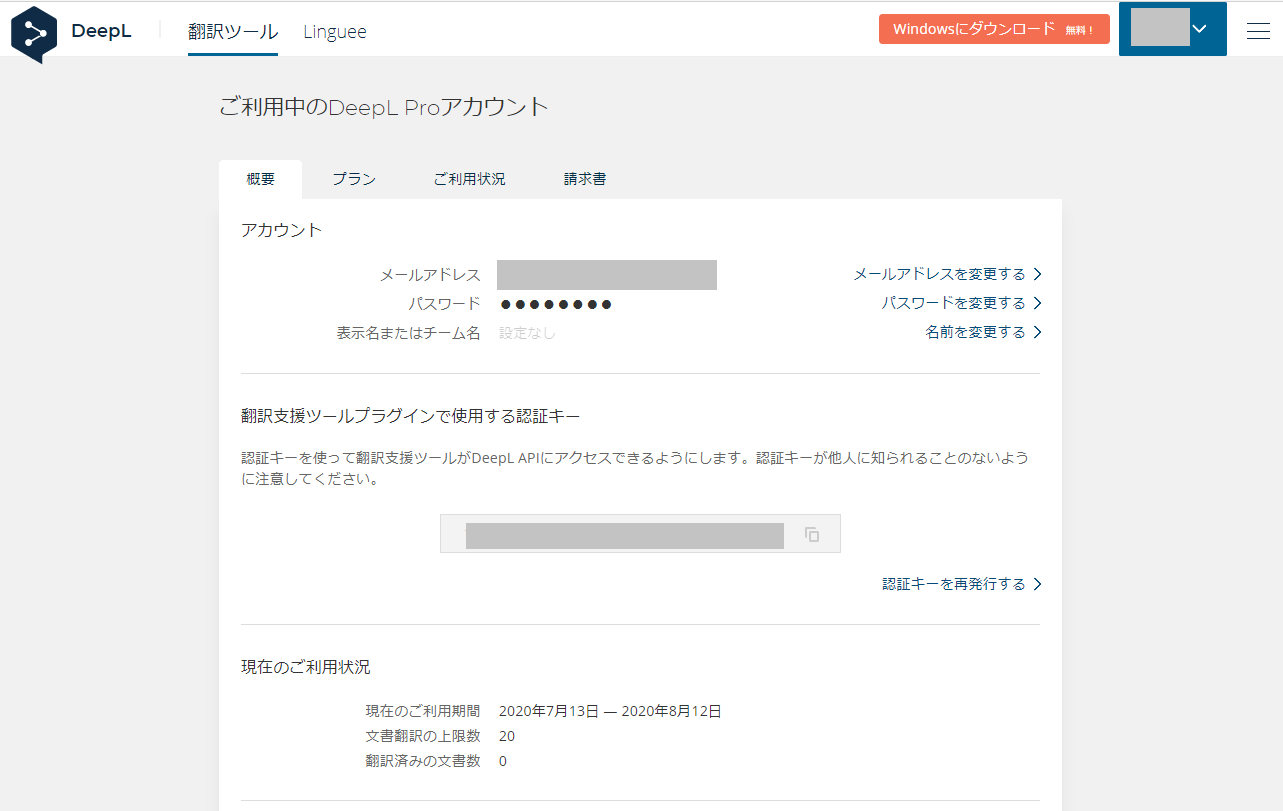1283x811 pixels.
Task: Select 翻訳ツール in the top navigation
Action: tap(232, 31)
